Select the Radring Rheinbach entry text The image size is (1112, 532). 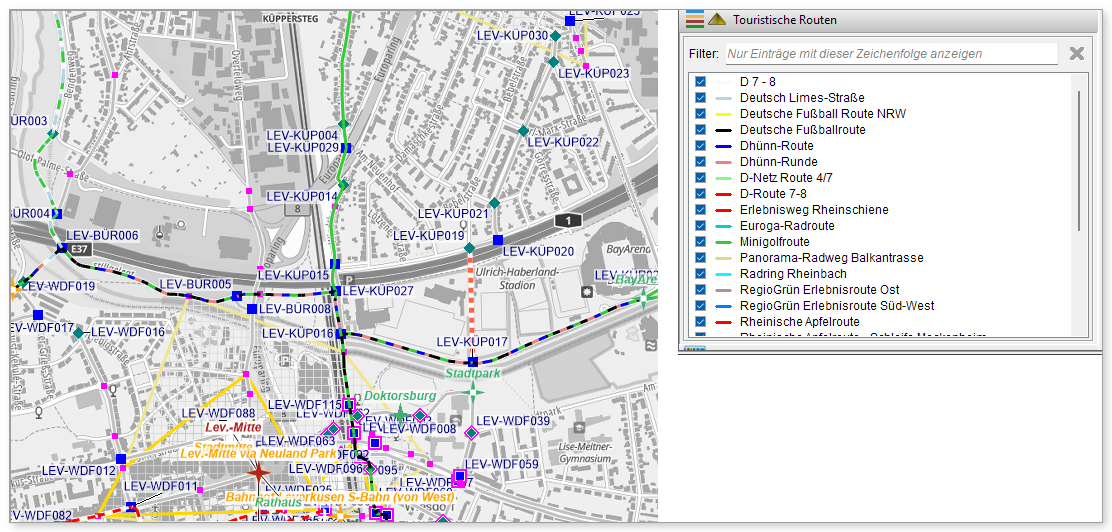click(793, 274)
